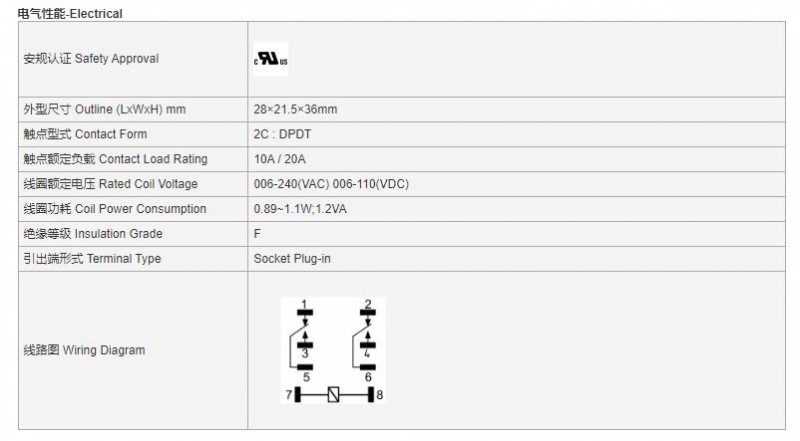
Task: Click the coil power 0.89~1.1W;1.2VA value
Action: point(300,209)
